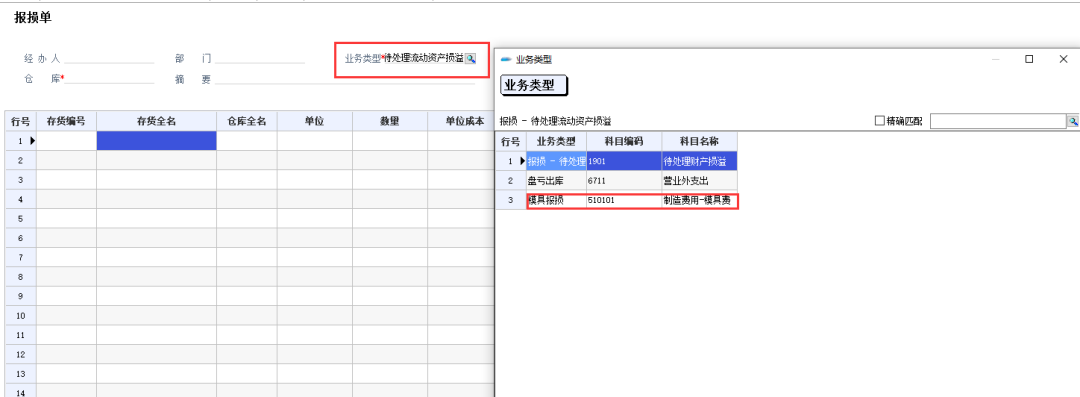Click the 业务类型 dialog title icon
The image size is (1080, 397).
[x=506, y=60]
